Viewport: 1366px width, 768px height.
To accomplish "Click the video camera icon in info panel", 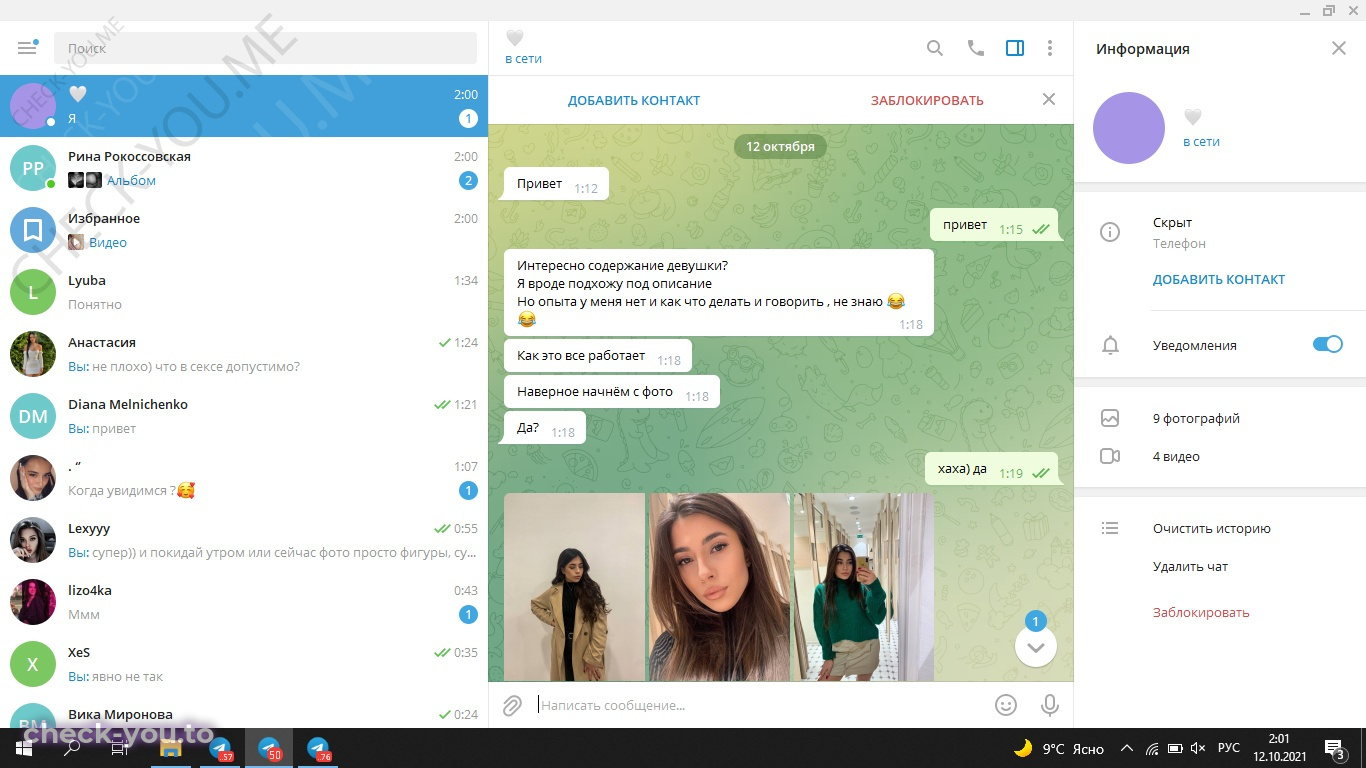I will pos(1109,456).
